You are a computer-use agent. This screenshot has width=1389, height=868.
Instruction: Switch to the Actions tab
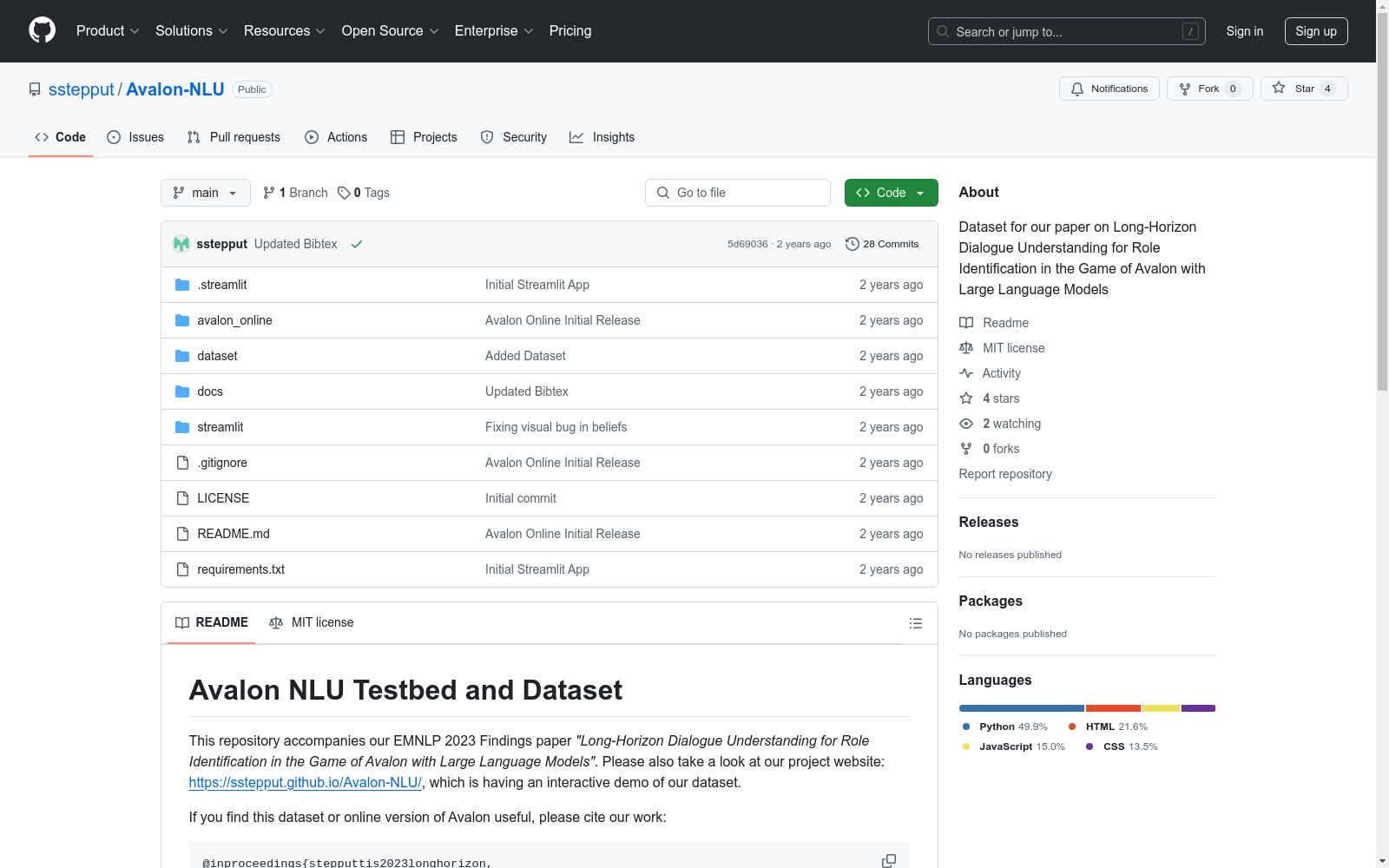click(x=336, y=137)
